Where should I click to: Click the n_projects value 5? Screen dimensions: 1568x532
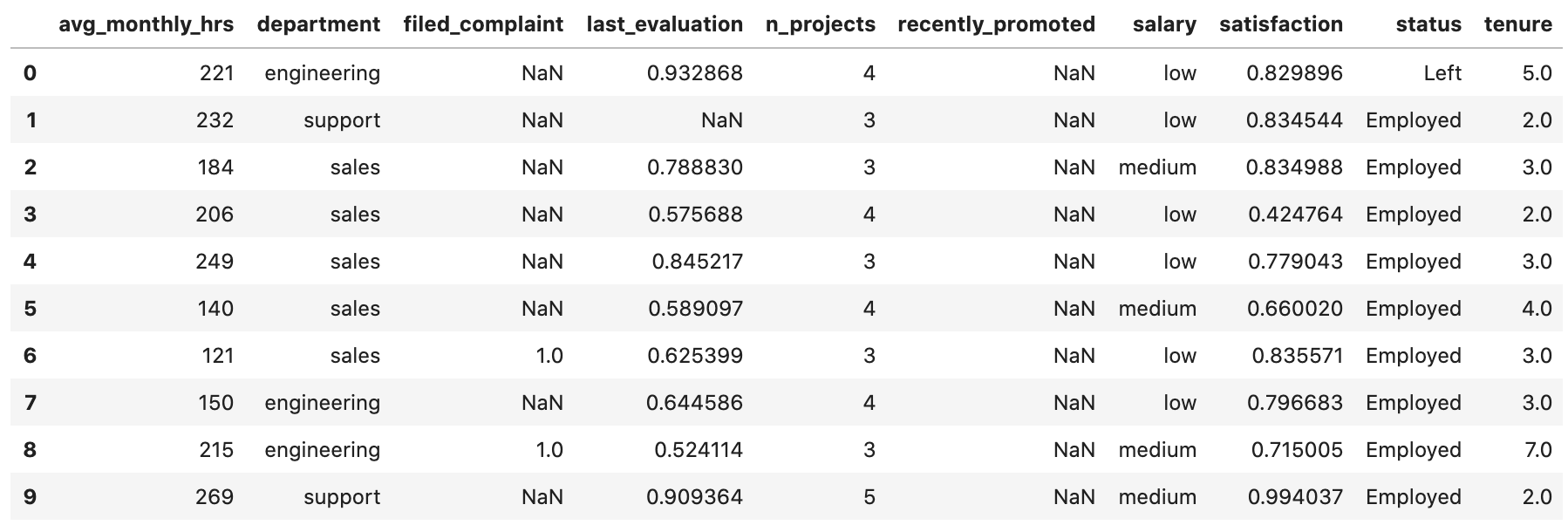[x=869, y=497]
